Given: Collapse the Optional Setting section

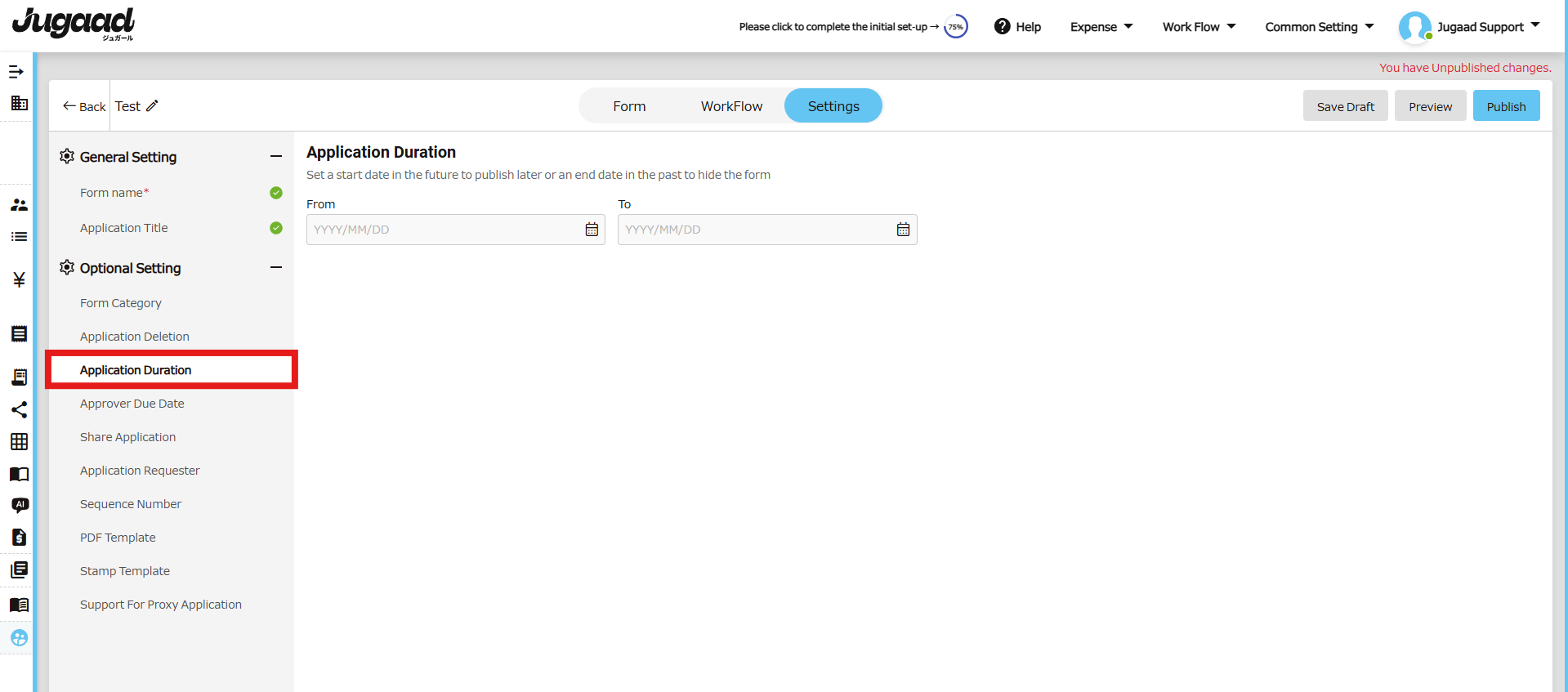Looking at the screenshot, I should tap(276, 267).
